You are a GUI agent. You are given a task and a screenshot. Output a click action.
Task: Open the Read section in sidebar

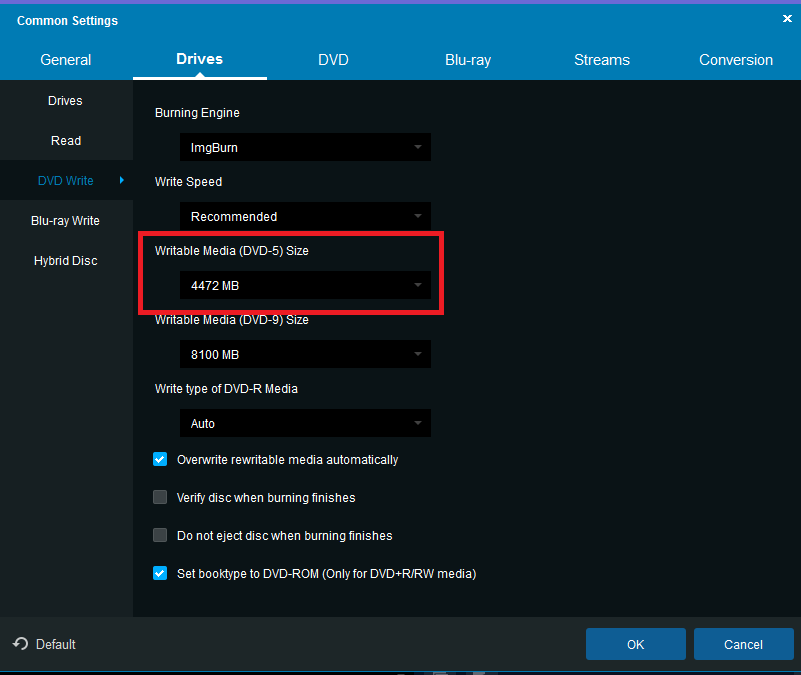(66, 141)
